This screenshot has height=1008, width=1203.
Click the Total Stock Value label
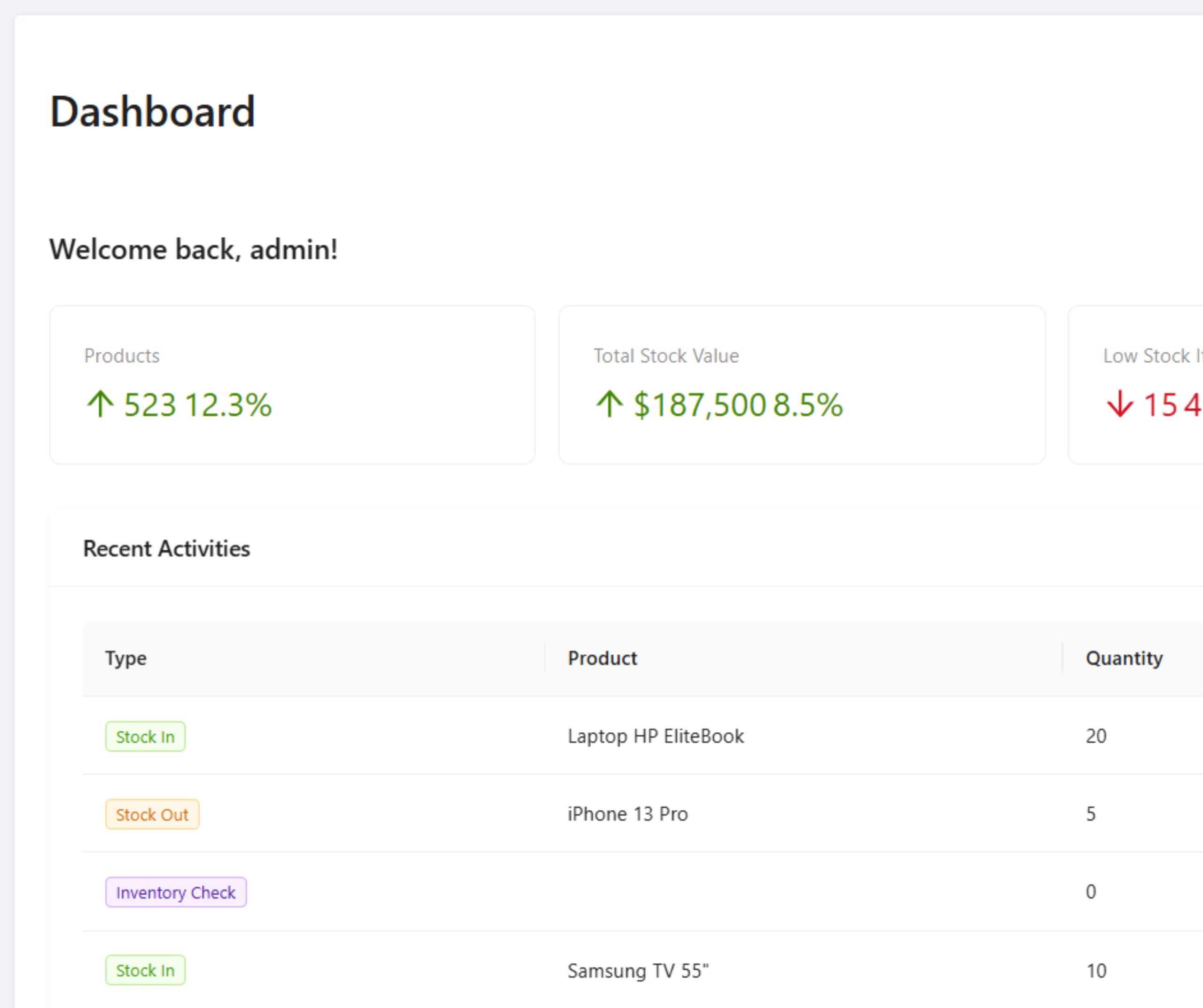coord(666,356)
